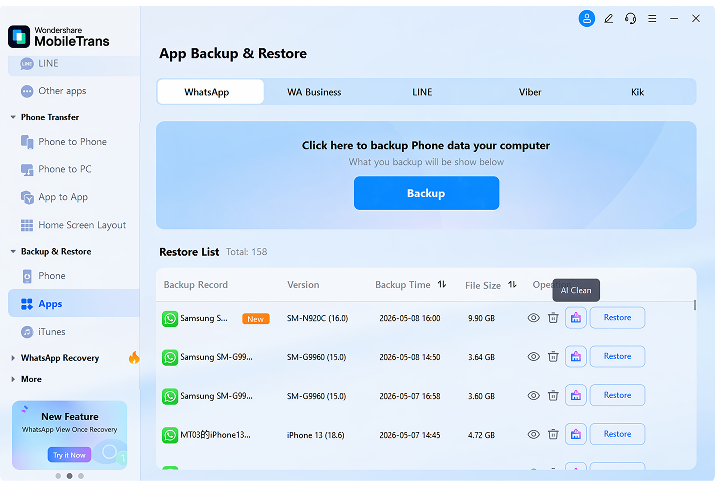Sort the list by Backup Time
This screenshot has height=486, width=715.
click(x=442, y=284)
